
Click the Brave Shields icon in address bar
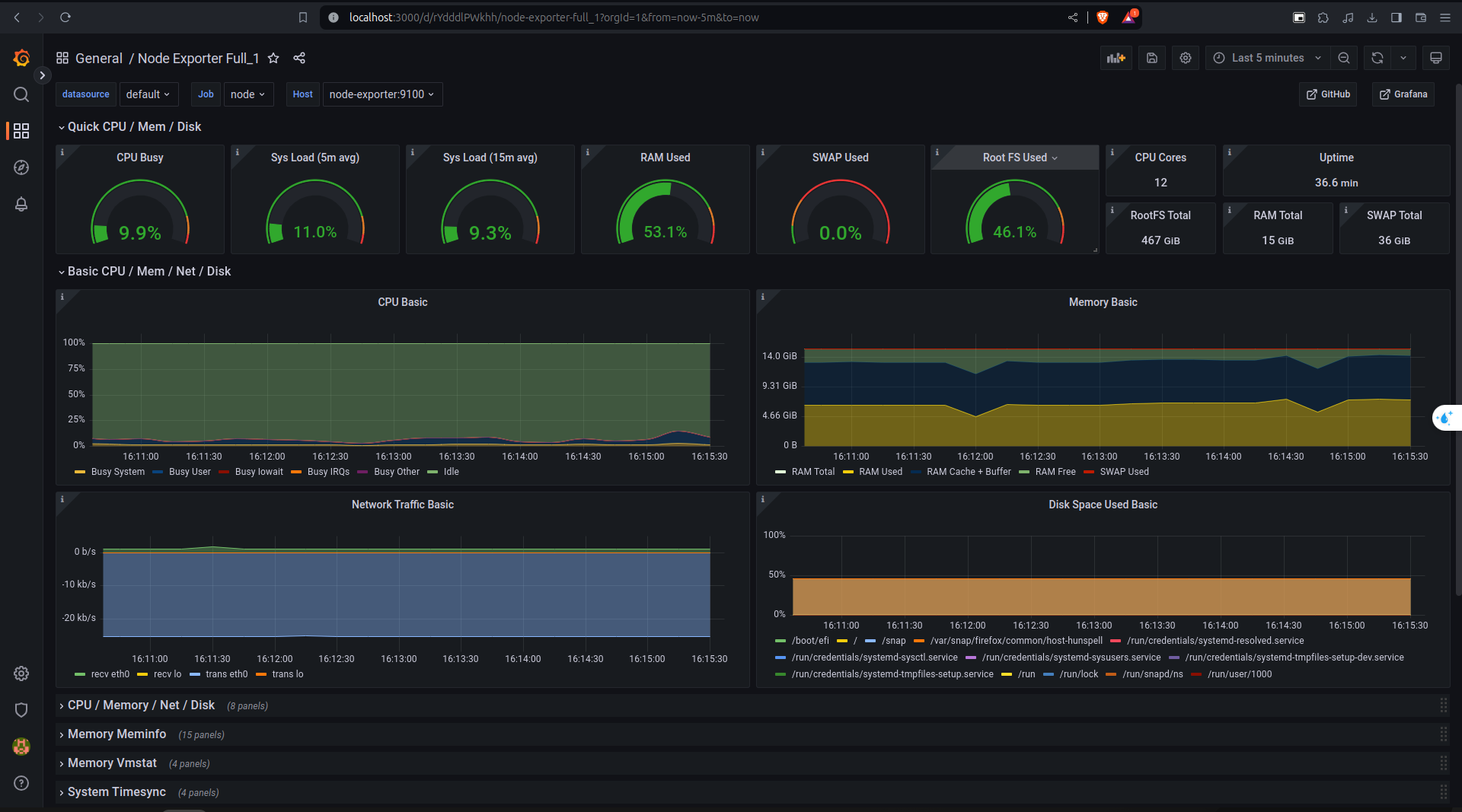[x=1103, y=18]
